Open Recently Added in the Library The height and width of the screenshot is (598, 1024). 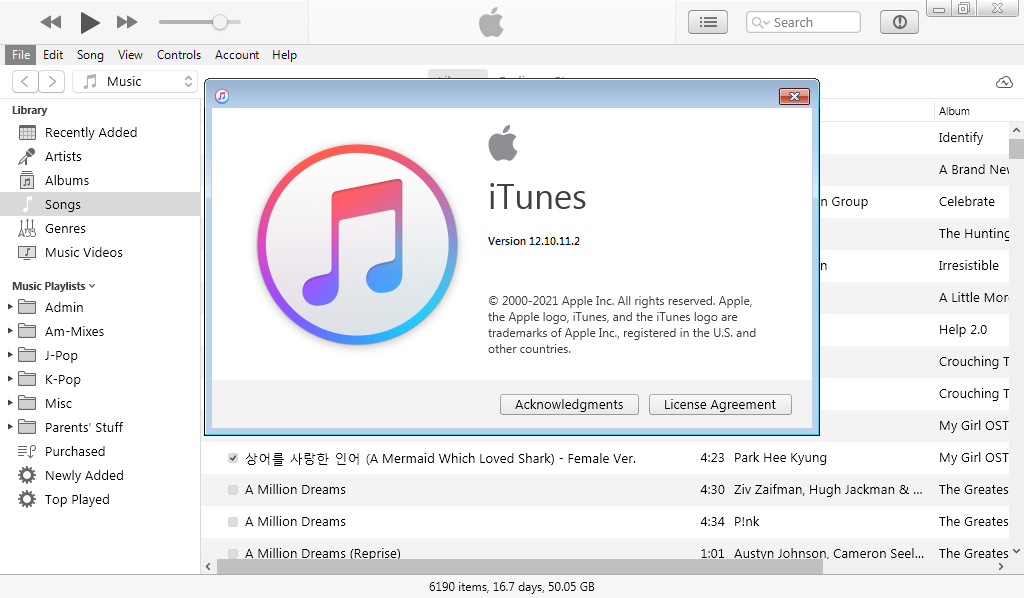(90, 132)
